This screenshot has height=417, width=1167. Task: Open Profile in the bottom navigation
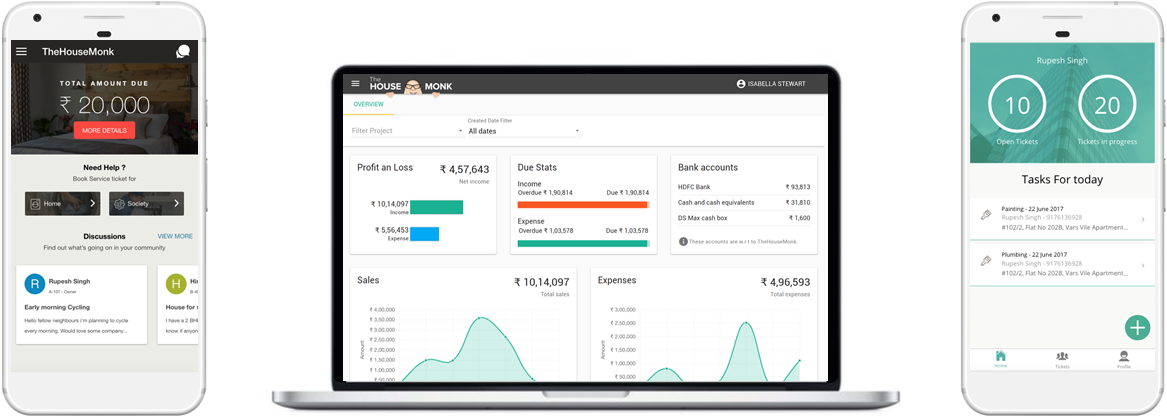coord(1124,360)
